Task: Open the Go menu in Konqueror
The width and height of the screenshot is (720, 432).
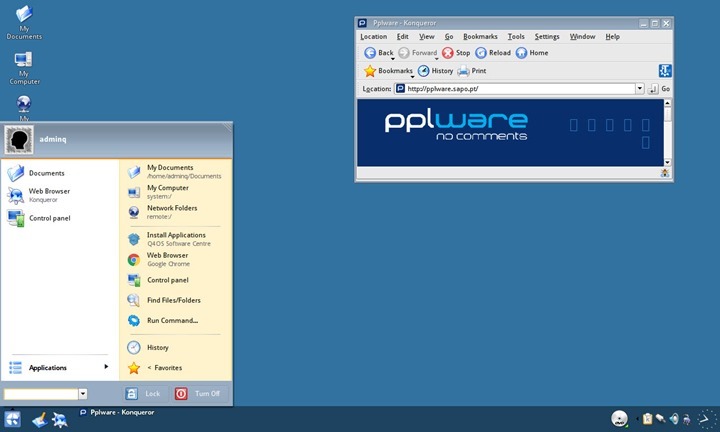Action: coord(449,37)
